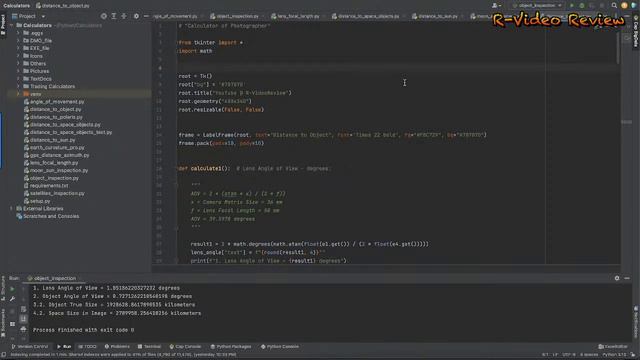Open earth_curvature_pro.py in the project tree
This screenshot has width=640, height=360.
tap(54, 148)
